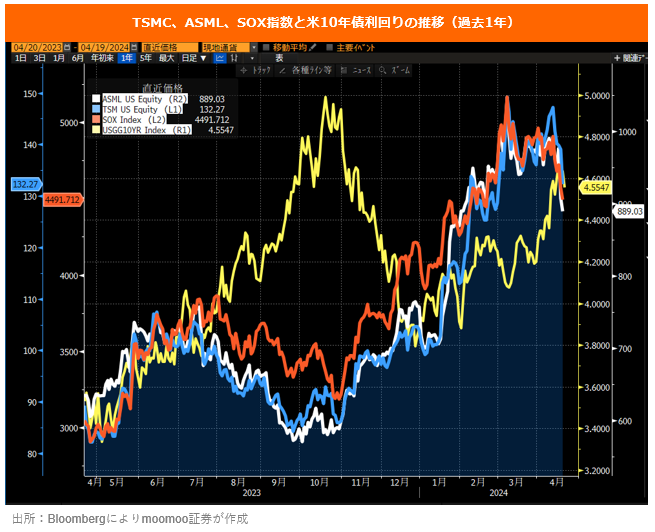Click the 直近価格 legend header

[x=162, y=88]
